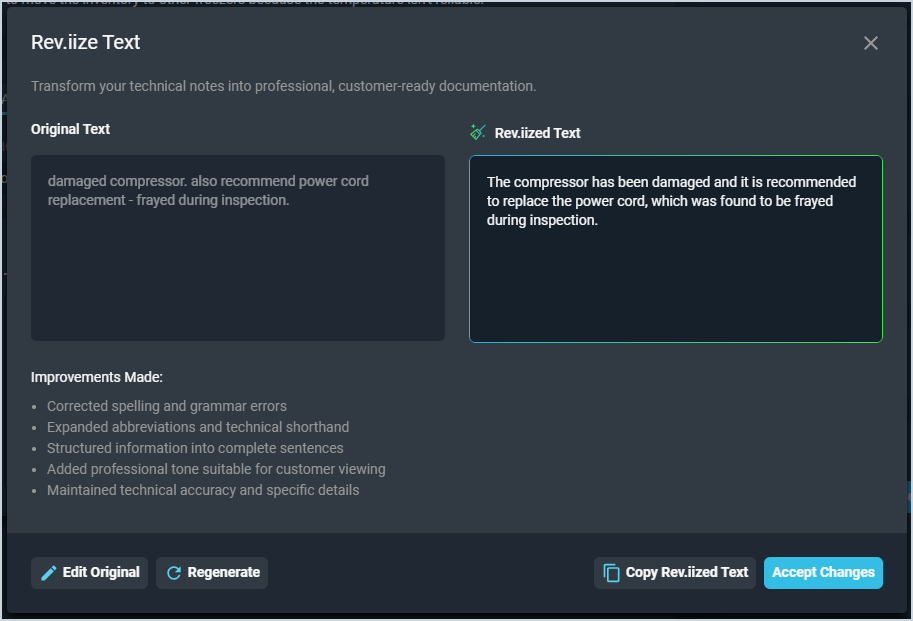913x621 pixels.
Task: Select the Added professional tone bullet
Action: pyautogui.click(x=216, y=469)
